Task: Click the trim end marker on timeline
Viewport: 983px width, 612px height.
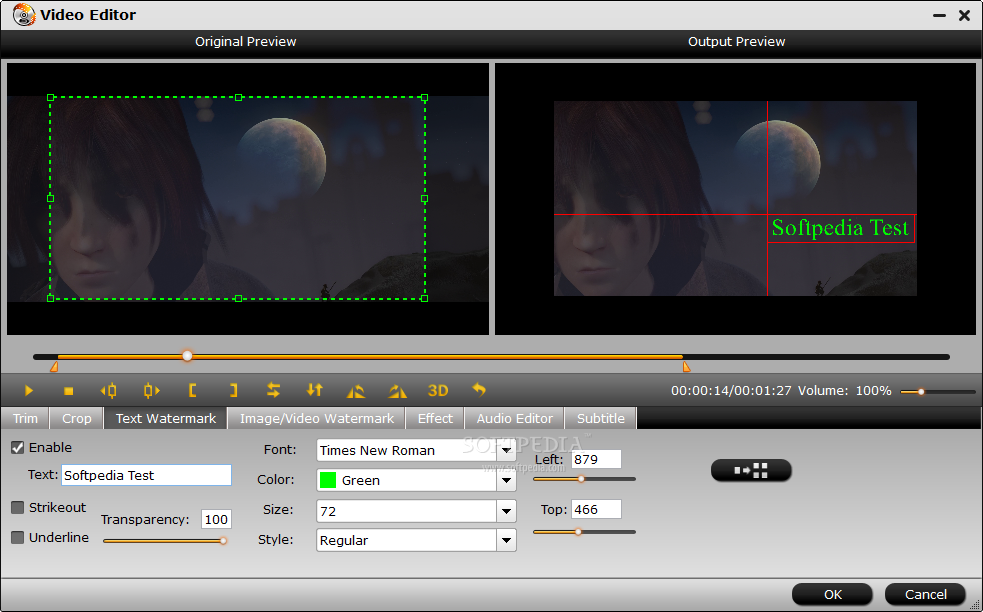Action: [686, 366]
